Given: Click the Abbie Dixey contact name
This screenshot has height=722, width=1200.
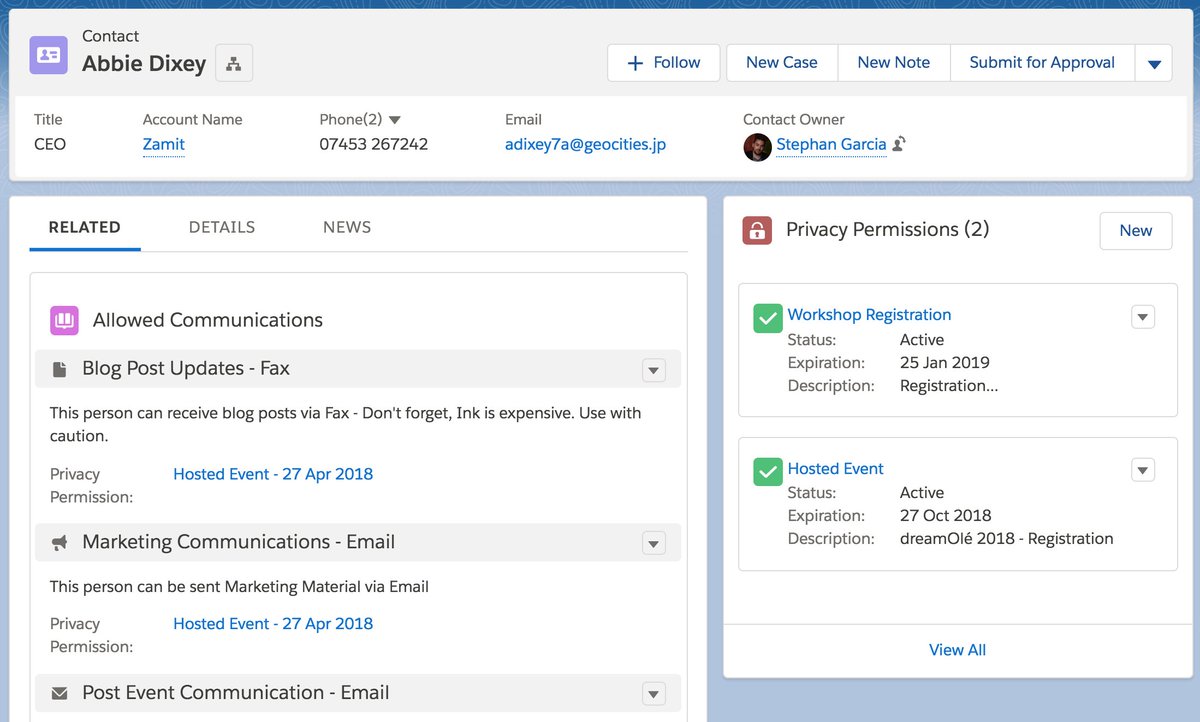Looking at the screenshot, I should 144,64.
